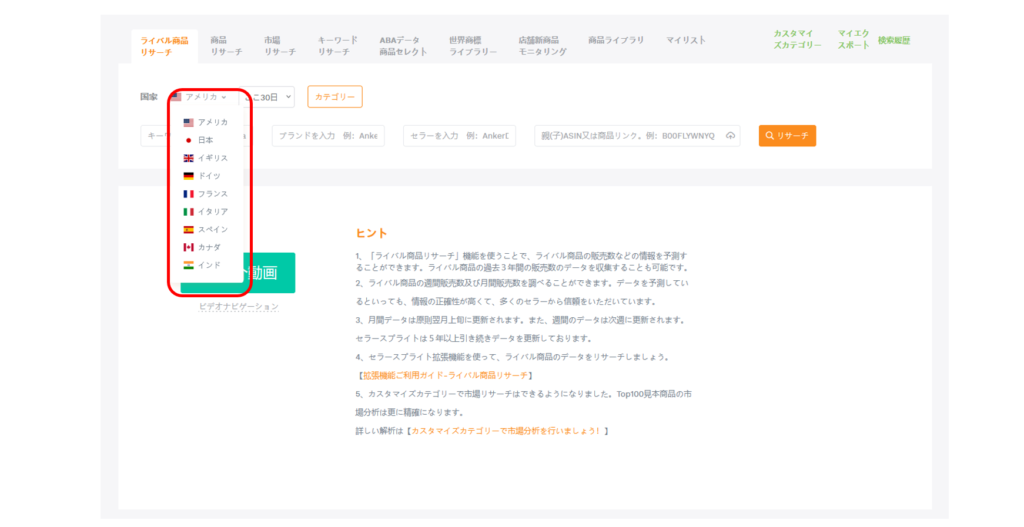Switch to 市場リサーチ tab
1024x527 pixels.
[x=279, y=46]
